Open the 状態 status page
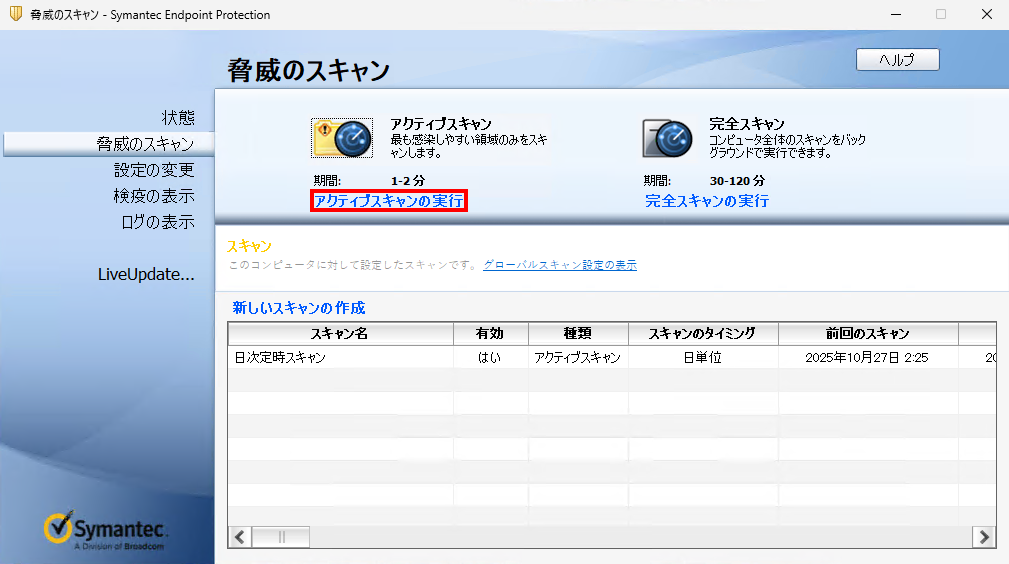The width and height of the screenshot is (1009, 564). (x=178, y=117)
